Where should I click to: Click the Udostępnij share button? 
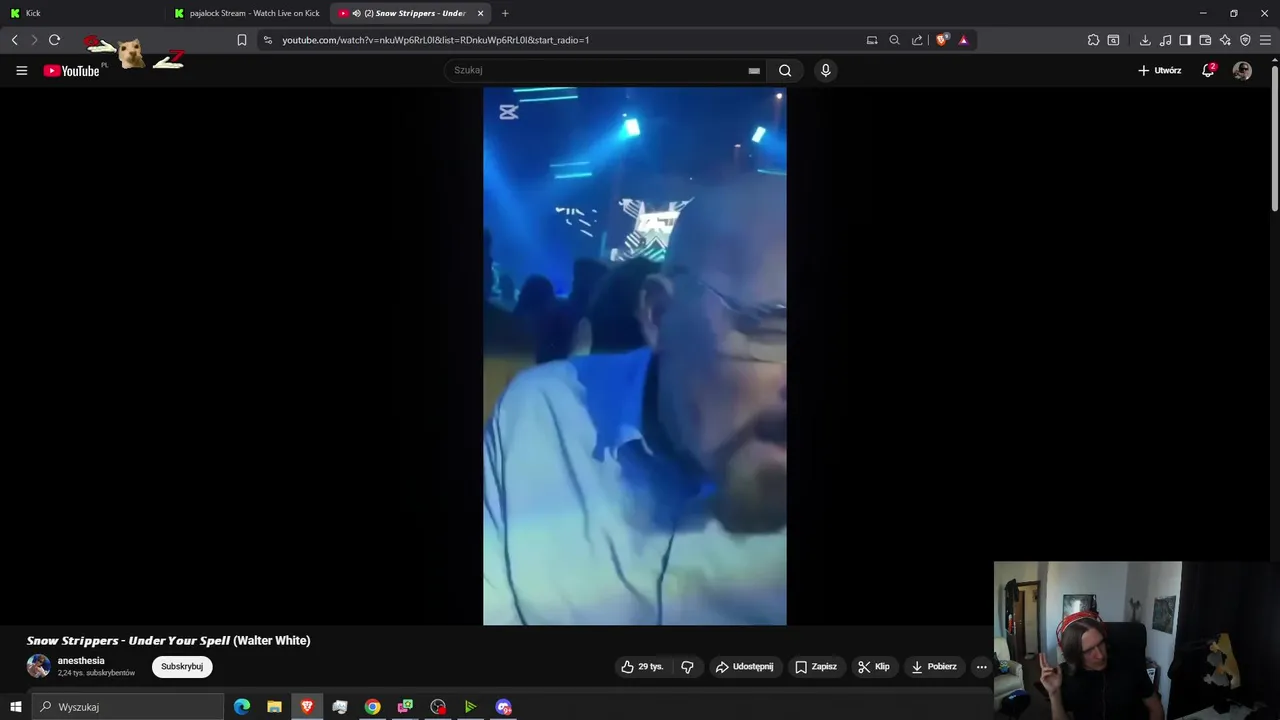pyautogui.click(x=745, y=667)
